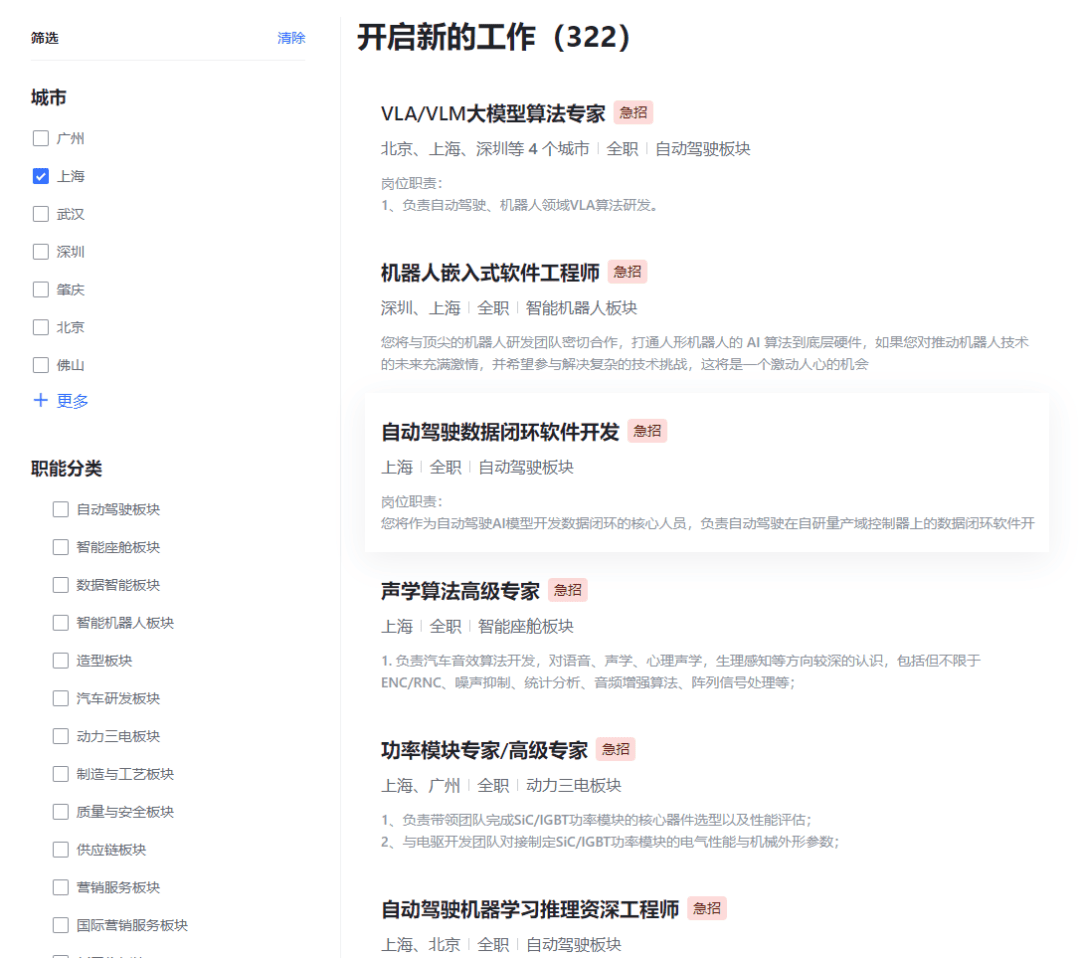Open the 声学算法高级专家 job posting

tap(460, 591)
